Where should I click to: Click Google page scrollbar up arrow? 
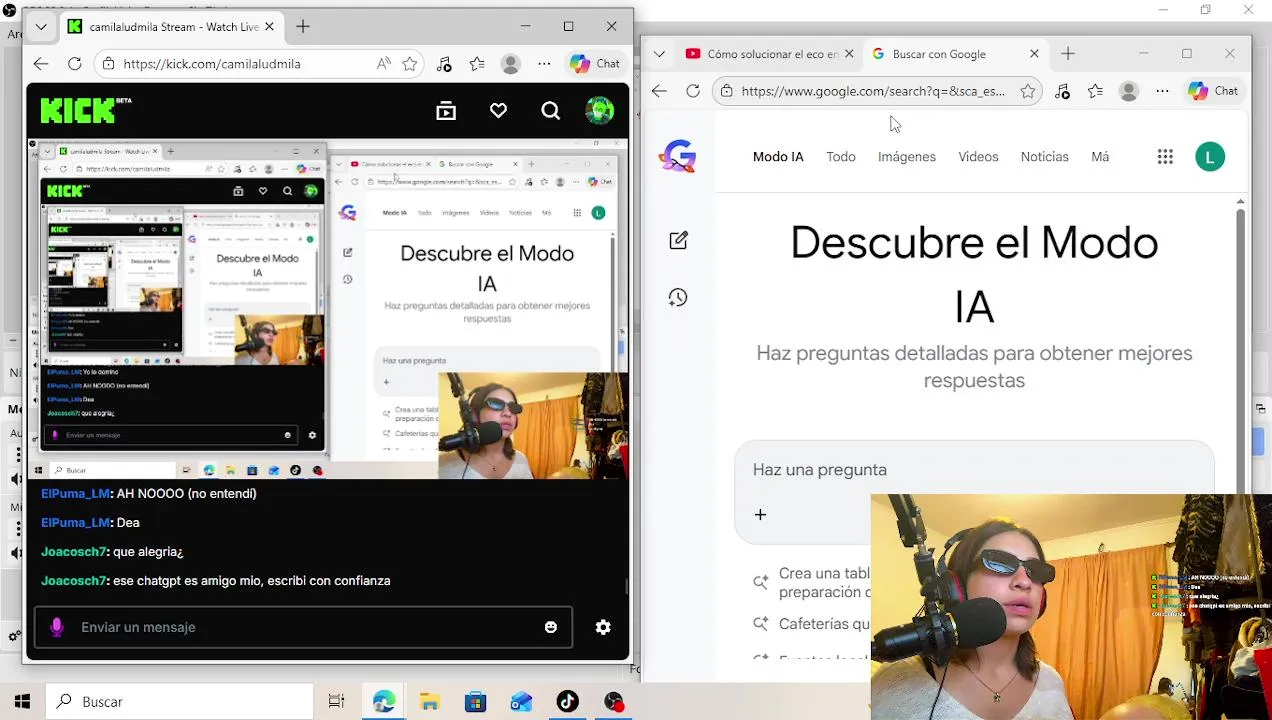[x=1240, y=203]
